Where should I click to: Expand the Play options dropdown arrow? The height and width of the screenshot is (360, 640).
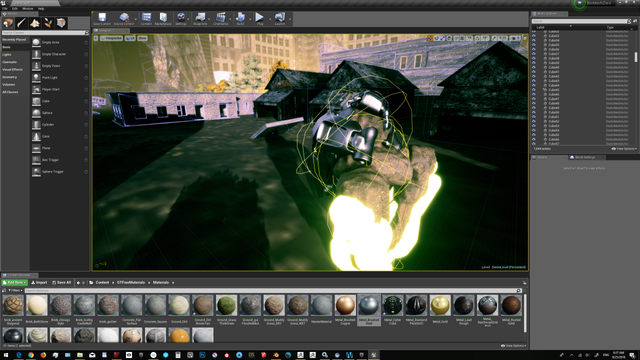[270, 19]
